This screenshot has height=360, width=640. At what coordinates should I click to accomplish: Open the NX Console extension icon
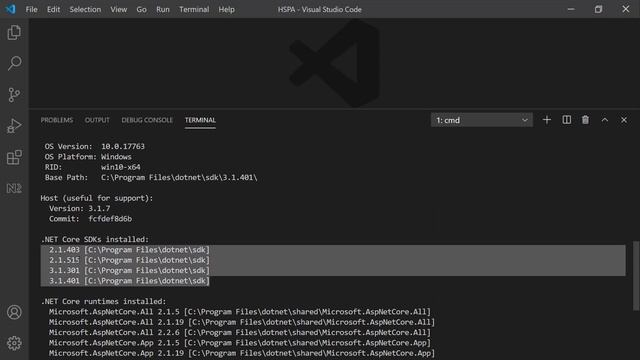[14, 188]
